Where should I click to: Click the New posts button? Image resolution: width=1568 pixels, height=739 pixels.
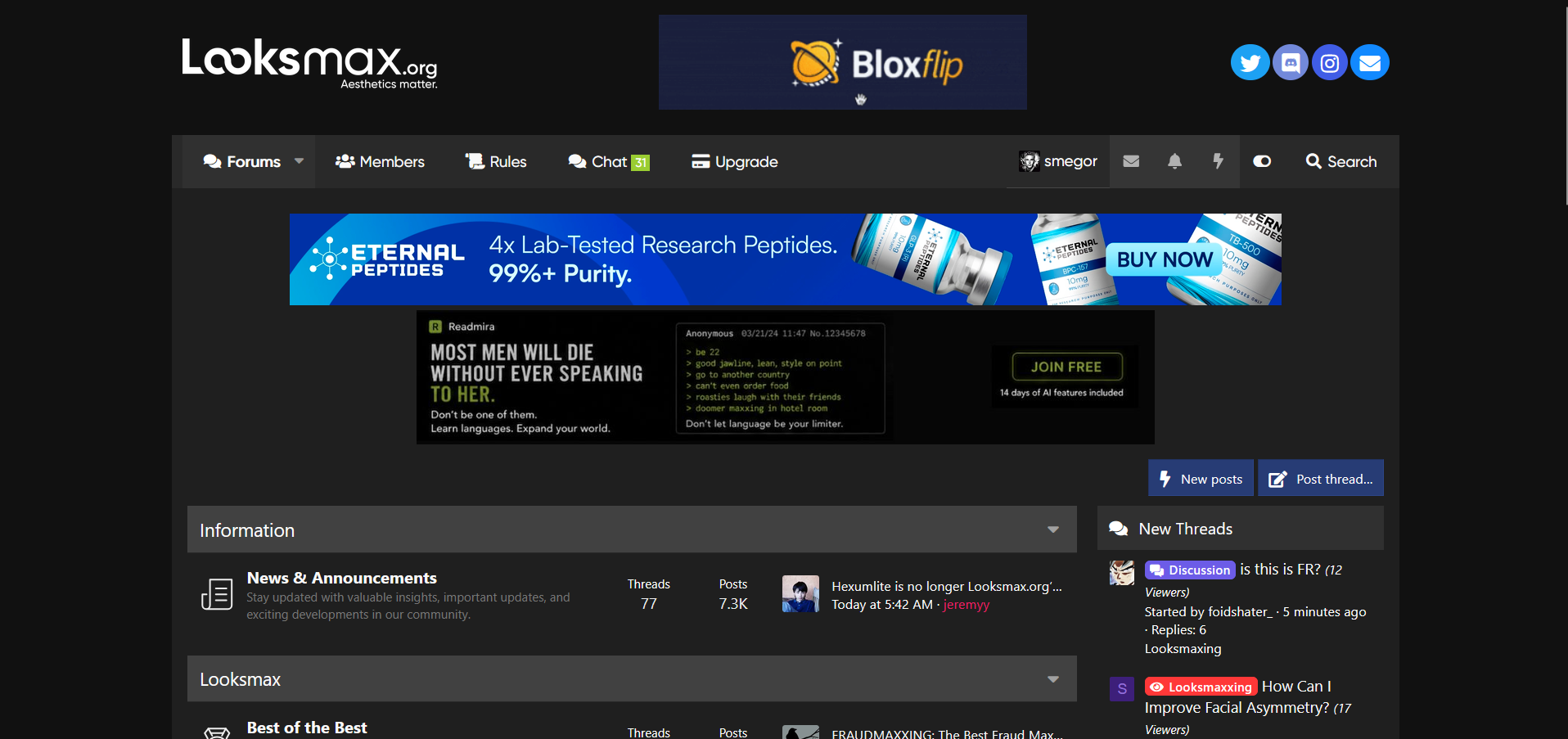(x=1201, y=479)
